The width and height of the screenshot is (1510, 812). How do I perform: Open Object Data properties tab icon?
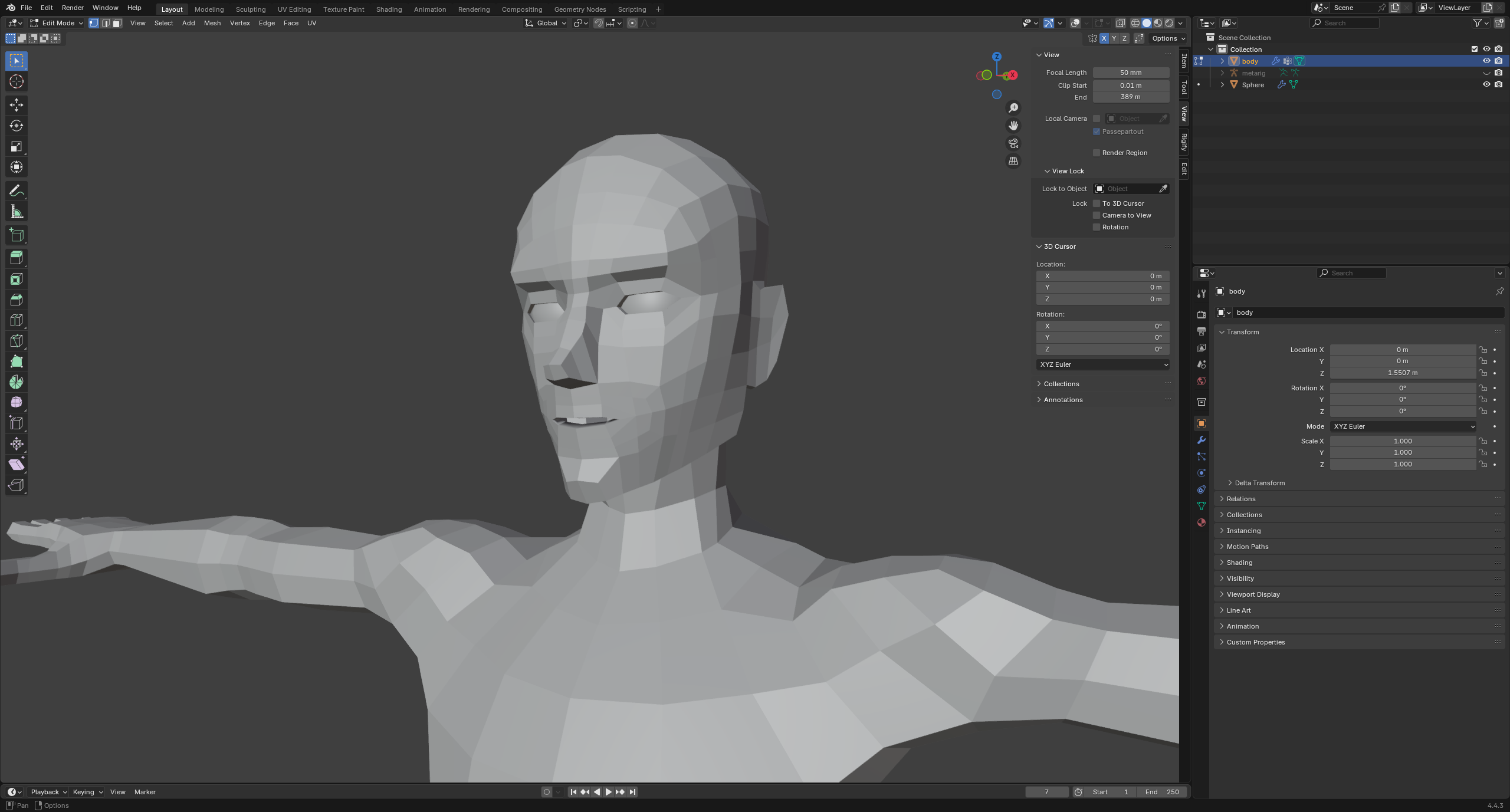[1202, 506]
